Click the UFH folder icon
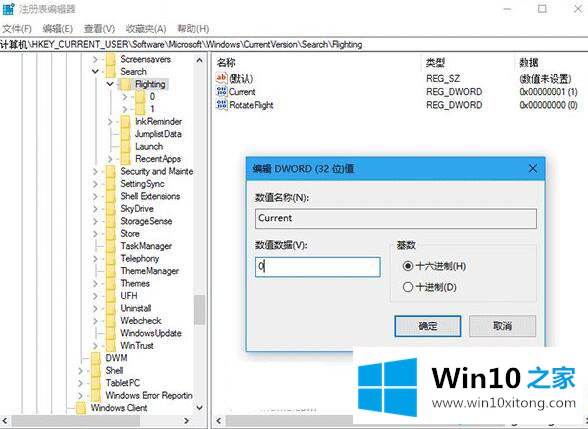This screenshot has height=429, width=588. pyautogui.click(x=111, y=296)
